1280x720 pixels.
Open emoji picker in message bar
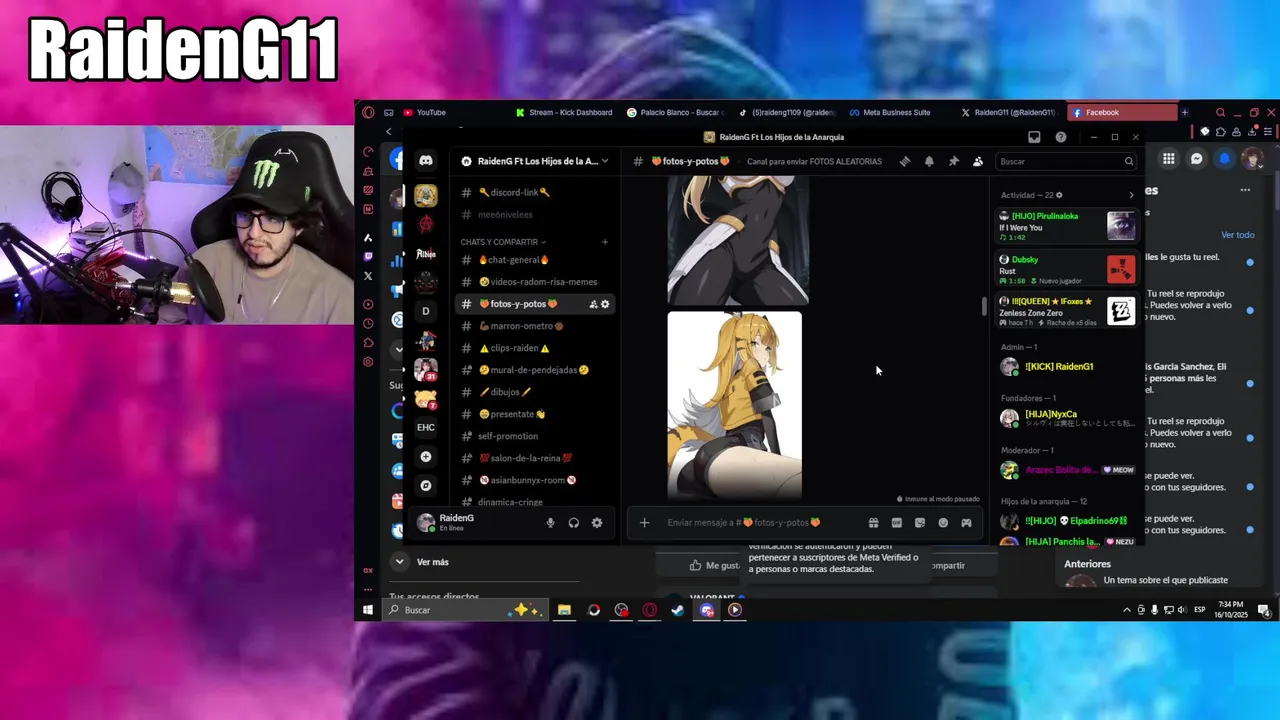(x=943, y=523)
